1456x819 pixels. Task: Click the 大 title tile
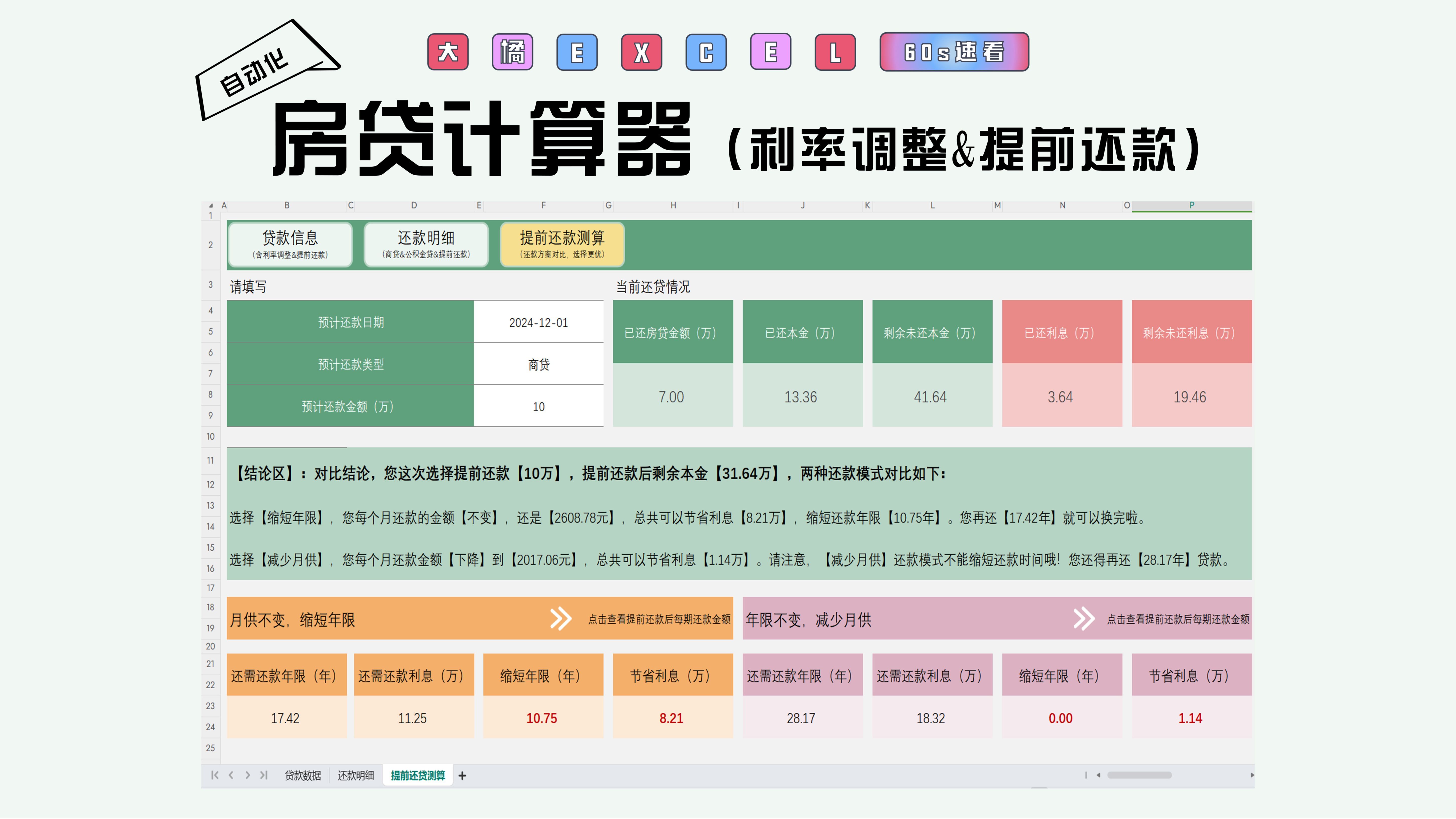[x=448, y=52]
